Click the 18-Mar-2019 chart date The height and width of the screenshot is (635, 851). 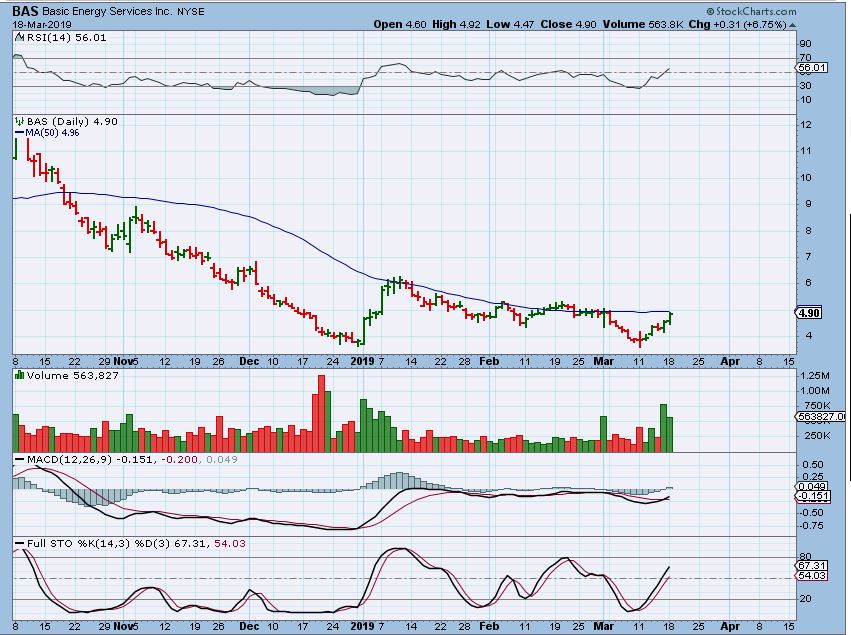[x=35, y=23]
